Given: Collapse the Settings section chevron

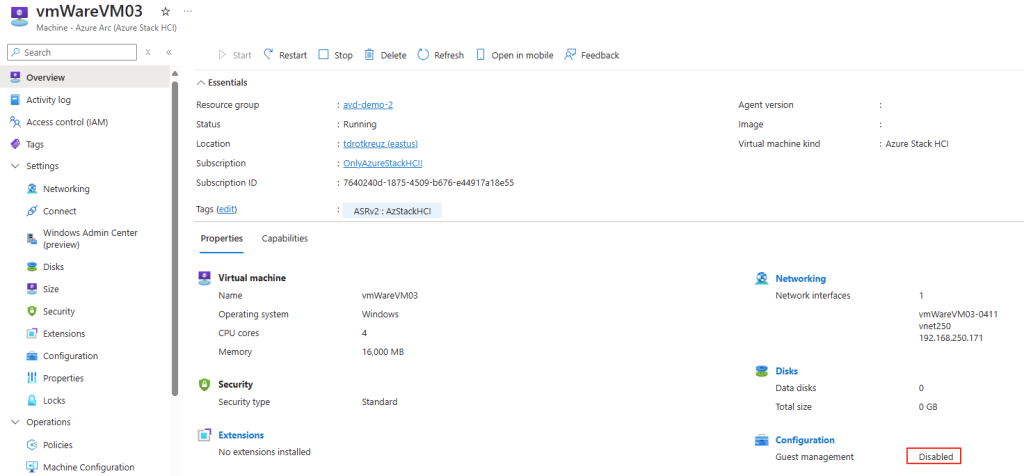Looking at the screenshot, I should click(16, 166).
